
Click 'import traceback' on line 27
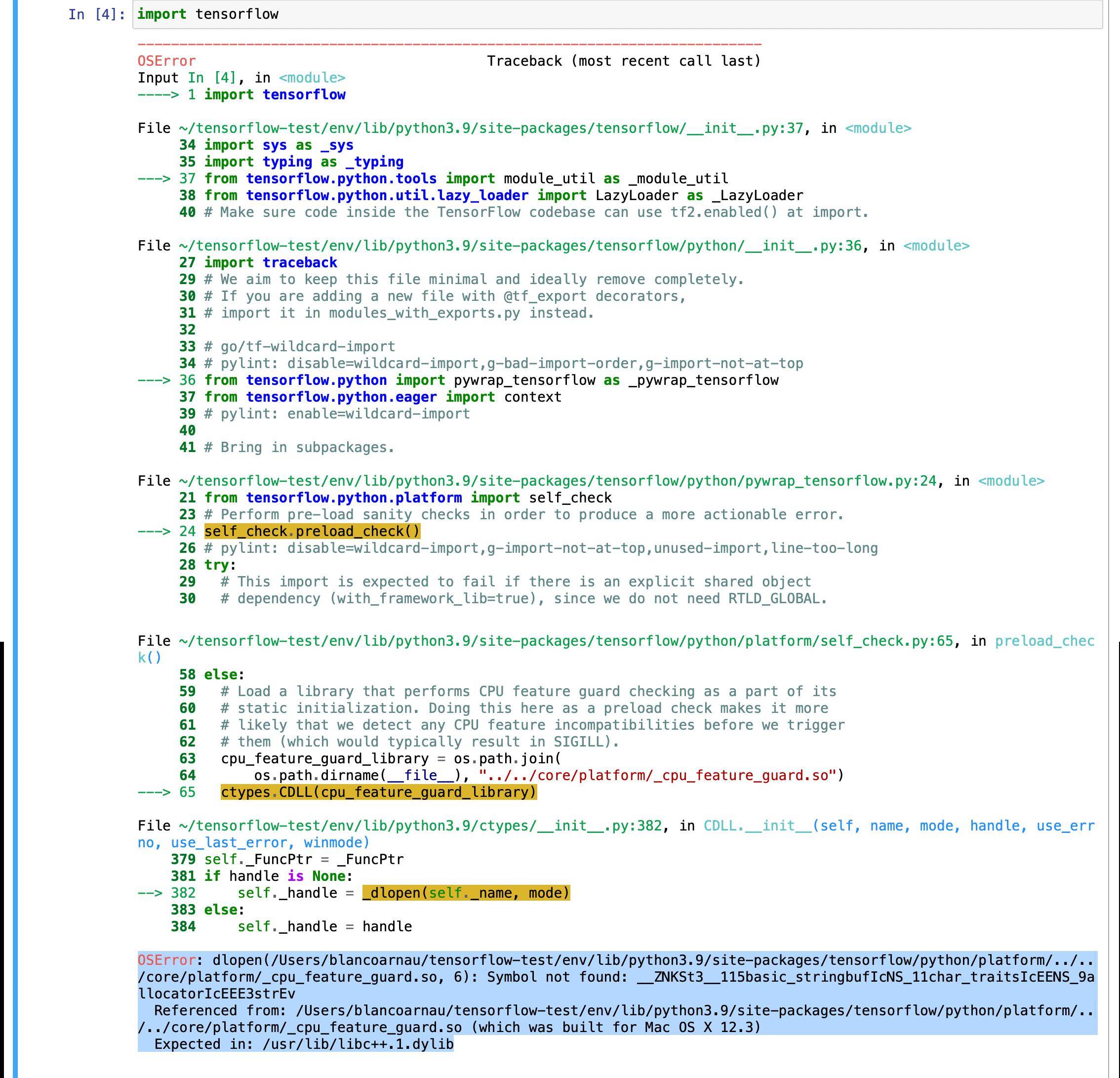click(x=270, y=262)
